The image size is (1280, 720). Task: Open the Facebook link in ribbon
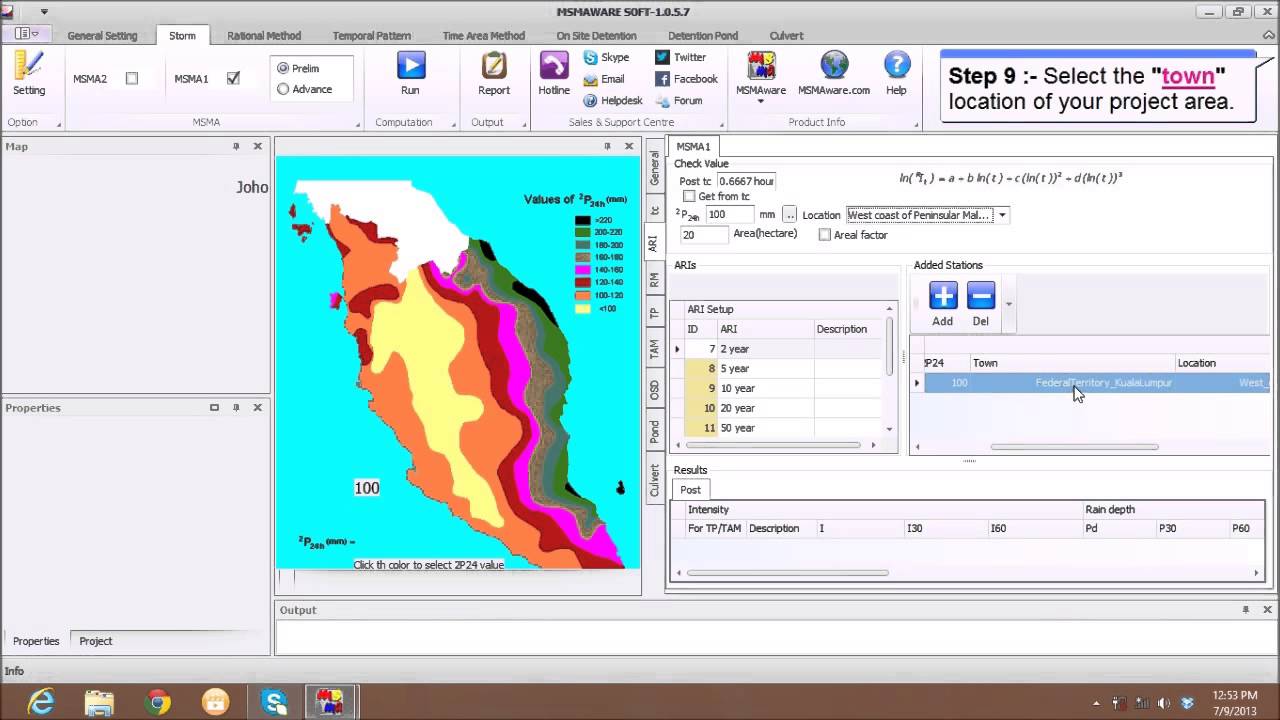(662, 79)
